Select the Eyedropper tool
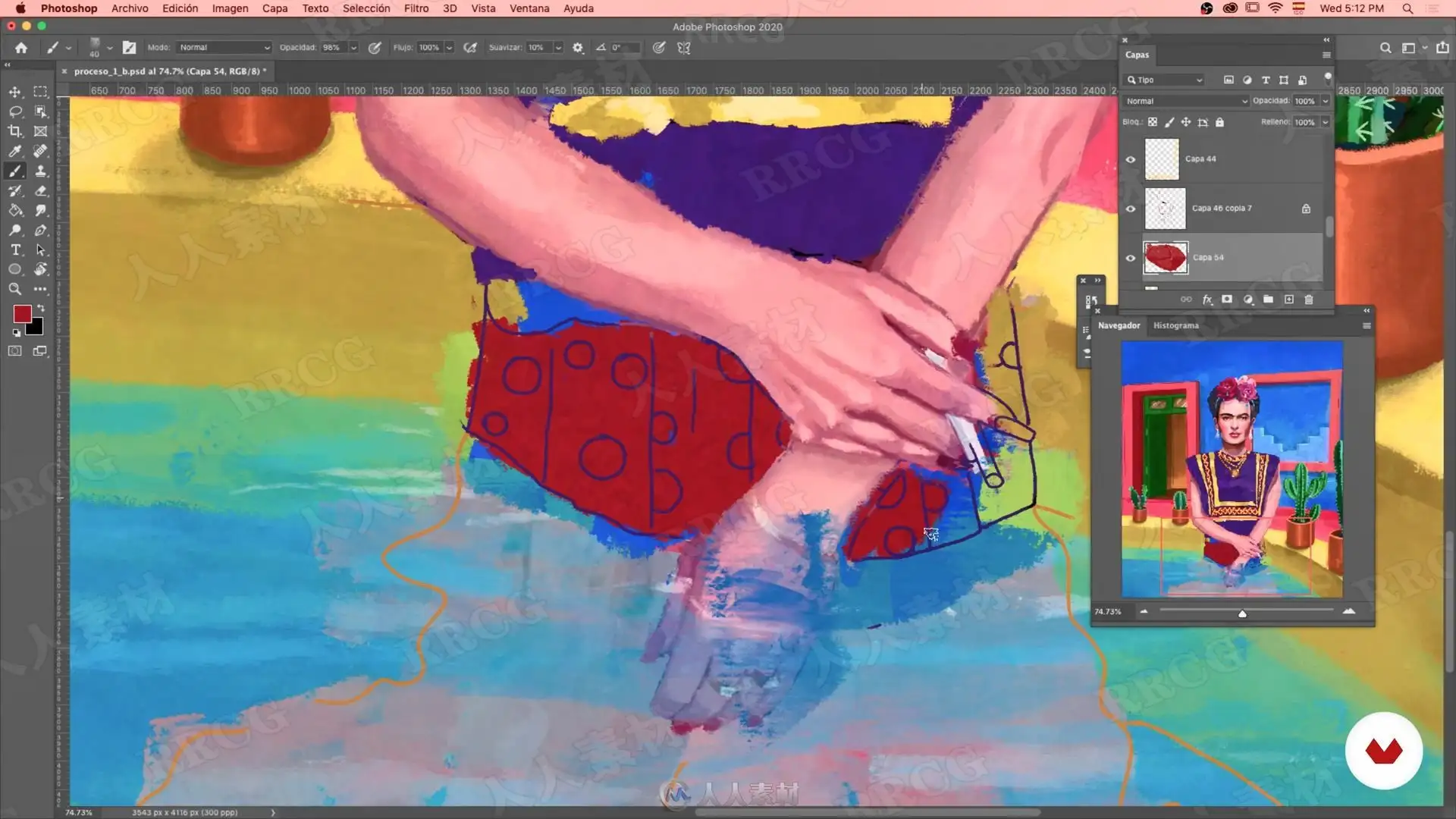Image resolution: width=1456 pixels, height=819 pixels. pyautogui.click(x=15, y=151)
